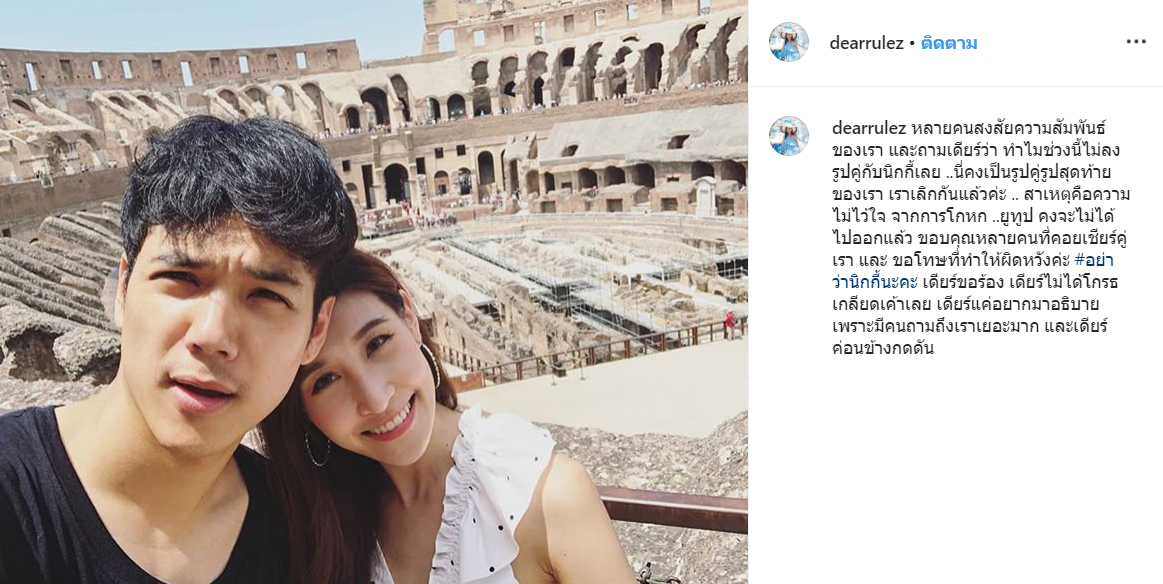Open bold dearrulez username starting the caption

point(866,128)
